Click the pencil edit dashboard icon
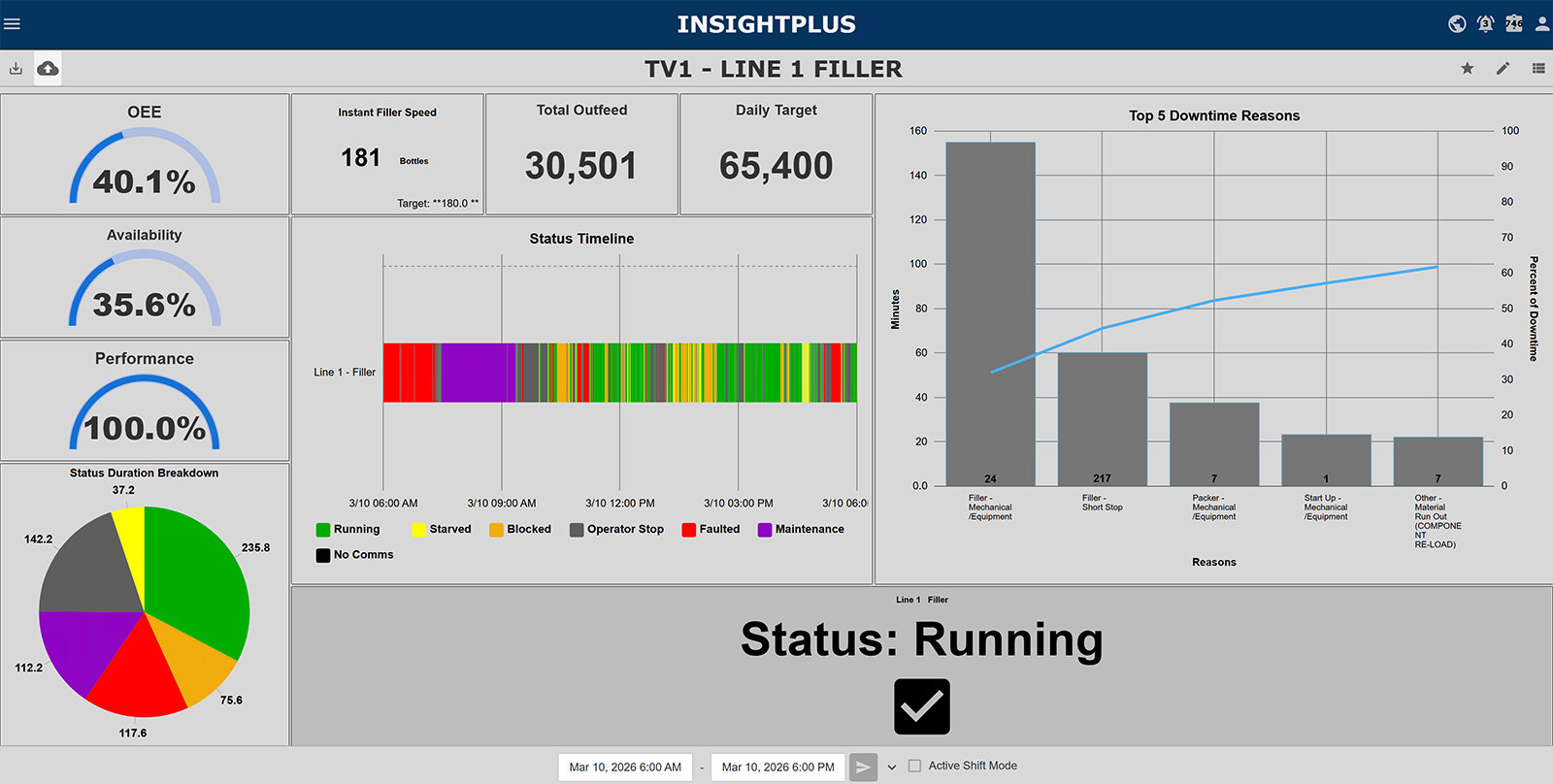Image resolution: width=1553 pixels, height=784 pixels. coord(1503,68)
